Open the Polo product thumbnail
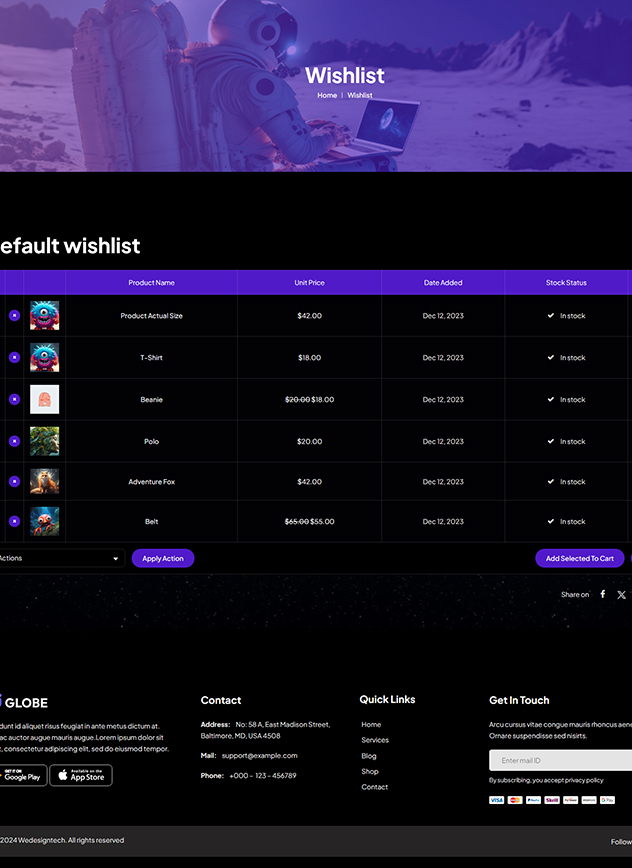The height and width of the screenshot is (868, 632). click(44, 441)
